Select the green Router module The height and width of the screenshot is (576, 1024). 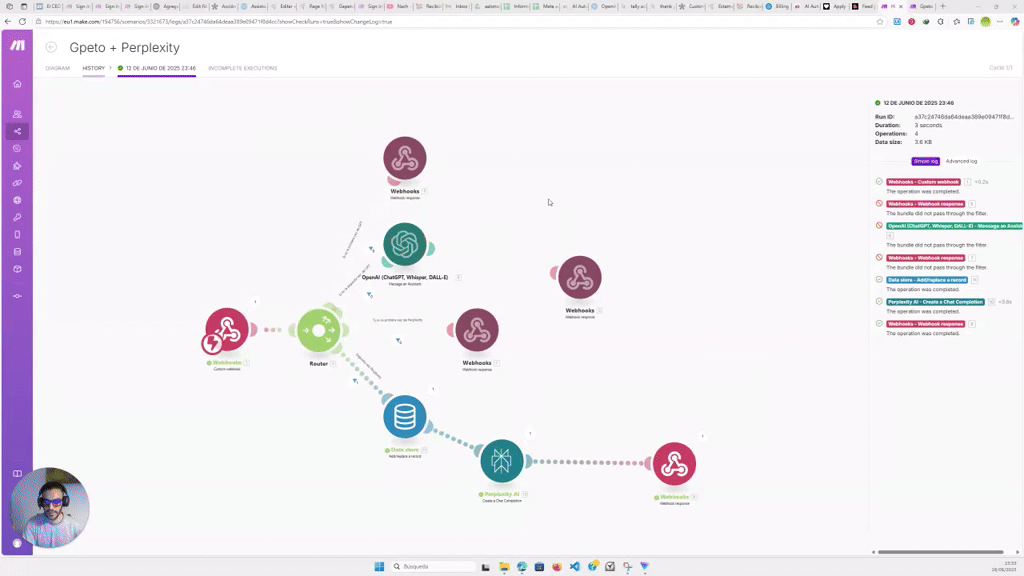pos(319,330)
